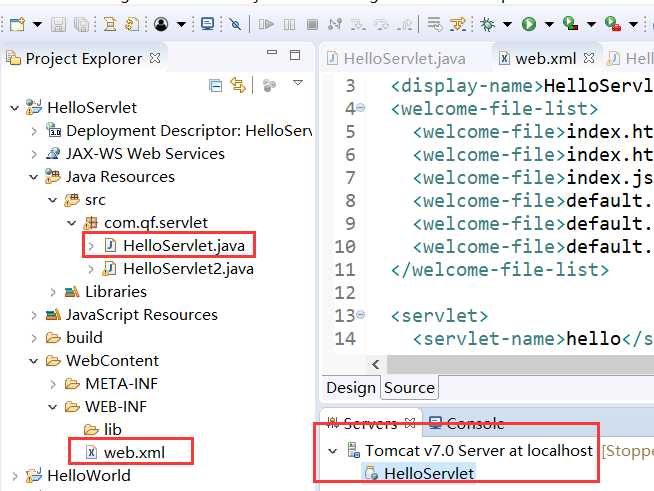The image size is (654, 491).
Task: Click the Open Console monitor icon
Action: point(207,24)
